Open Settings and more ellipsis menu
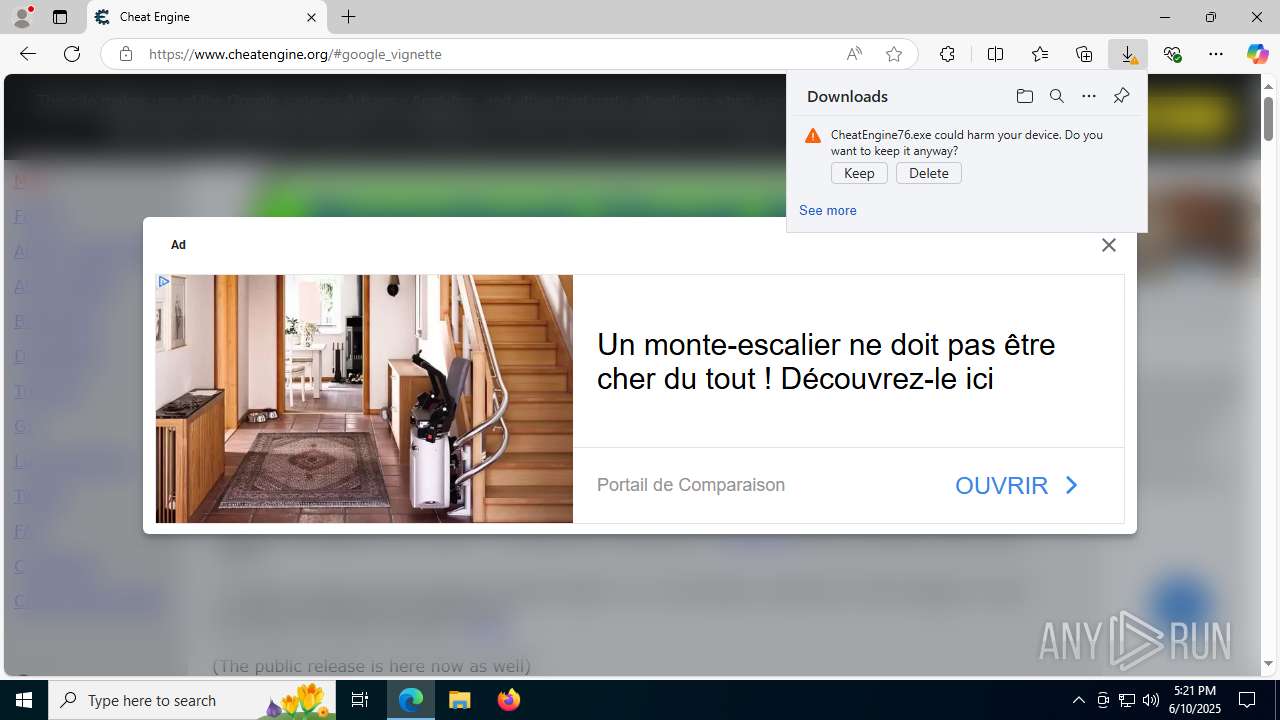This screenshot has width=1280, height=720. coord(1216,54)
